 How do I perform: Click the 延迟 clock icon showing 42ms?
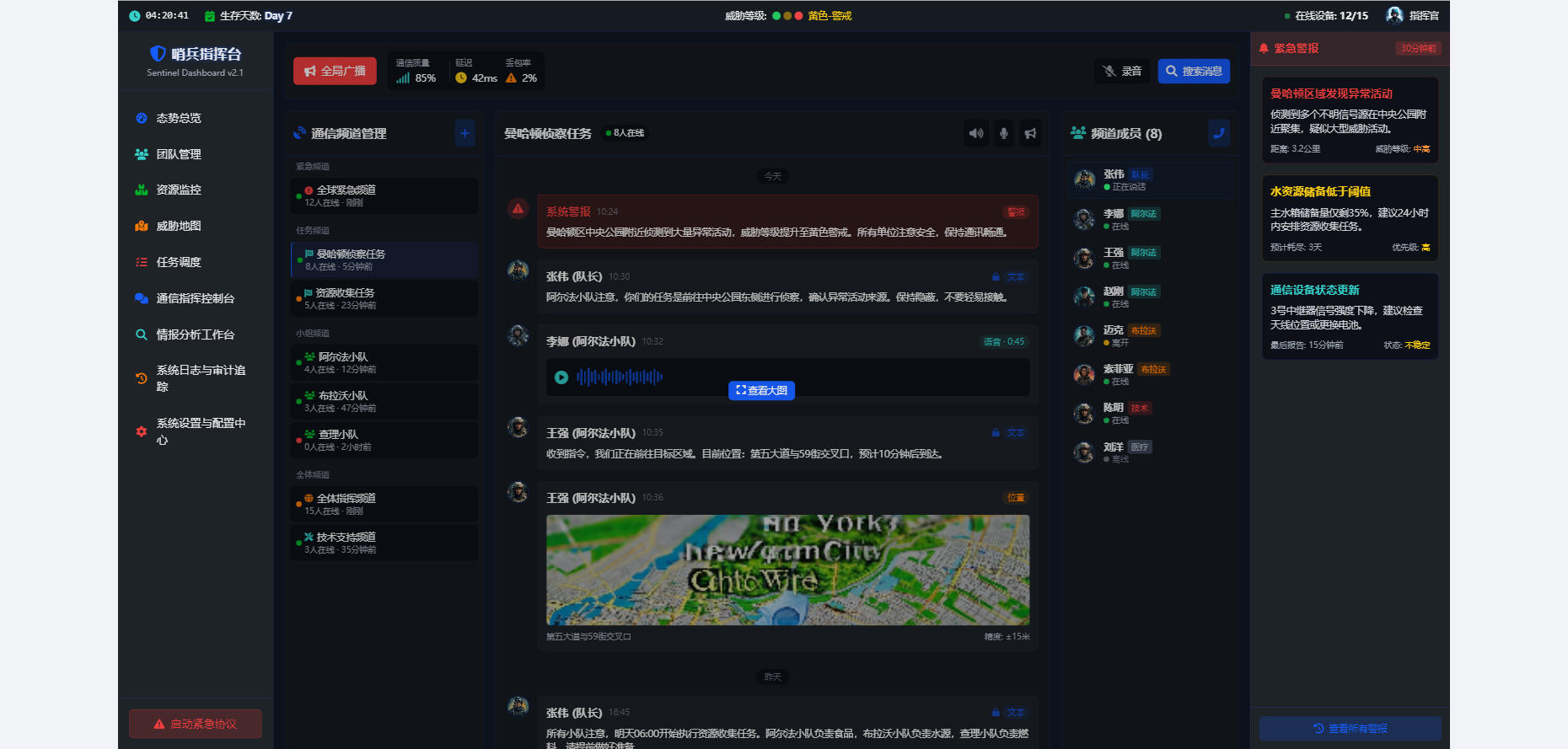[x=461, y=78]
